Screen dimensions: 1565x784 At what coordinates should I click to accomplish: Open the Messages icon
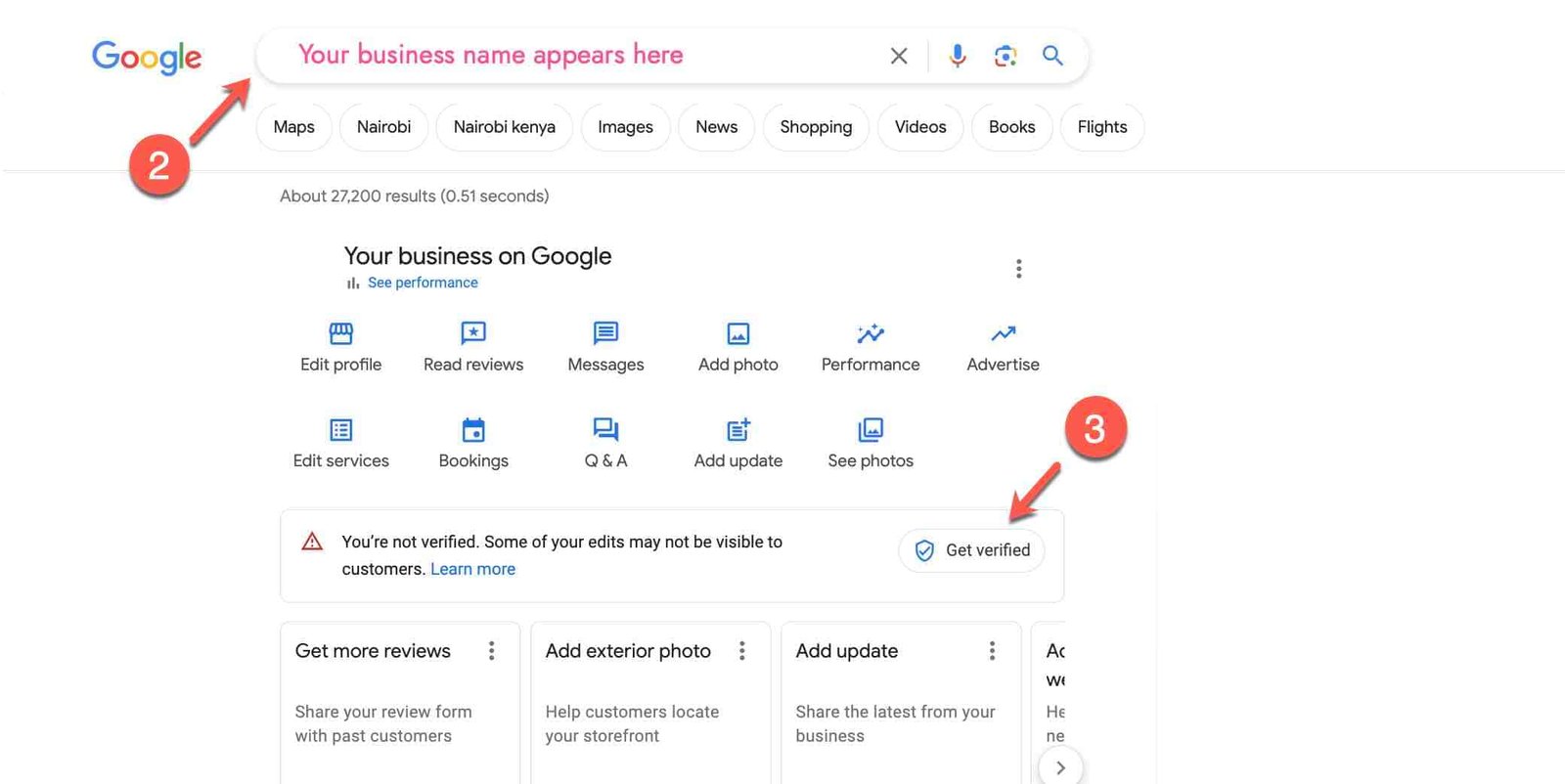(605, 333)
